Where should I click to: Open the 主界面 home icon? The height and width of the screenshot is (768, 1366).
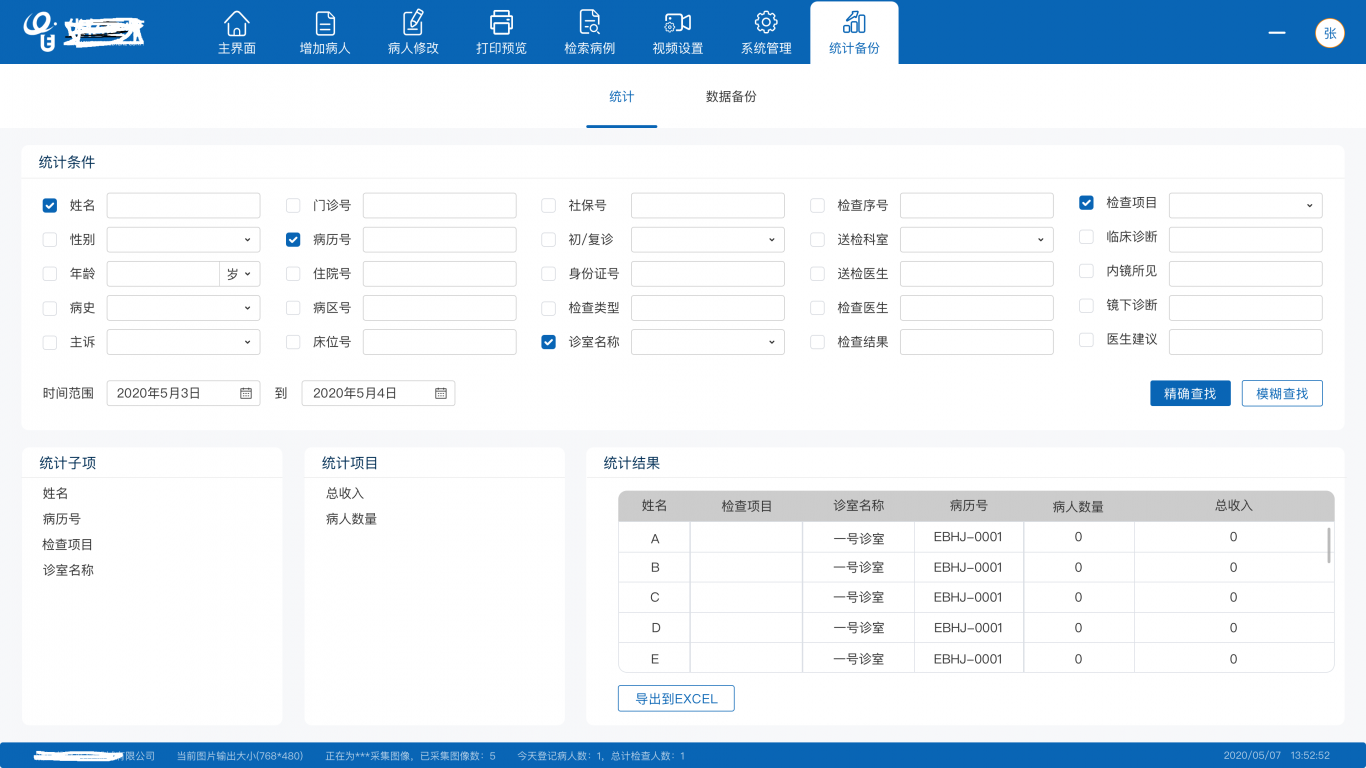pos(237,23)
